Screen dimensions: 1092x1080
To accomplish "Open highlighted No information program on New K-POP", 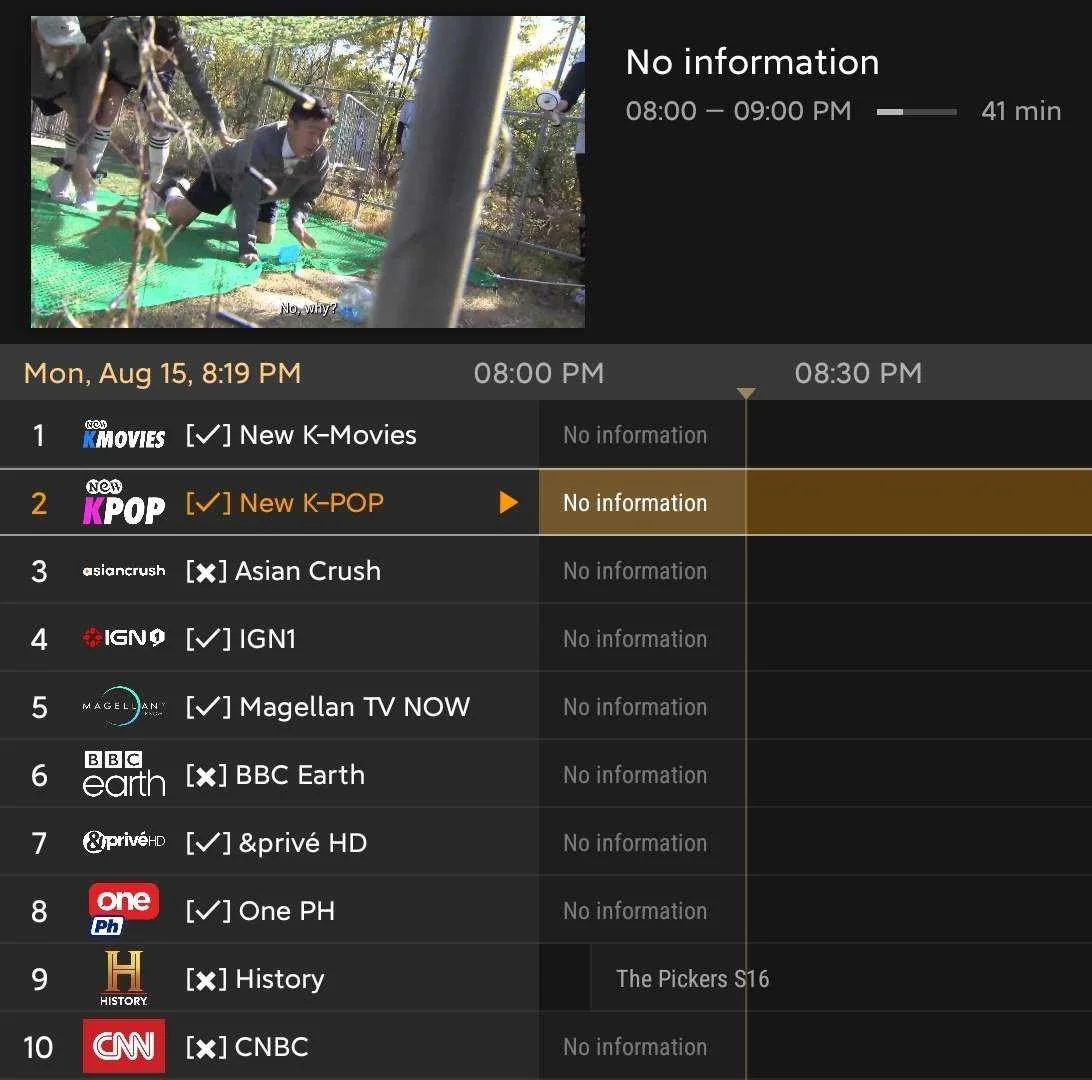I will tap(816, 502).
